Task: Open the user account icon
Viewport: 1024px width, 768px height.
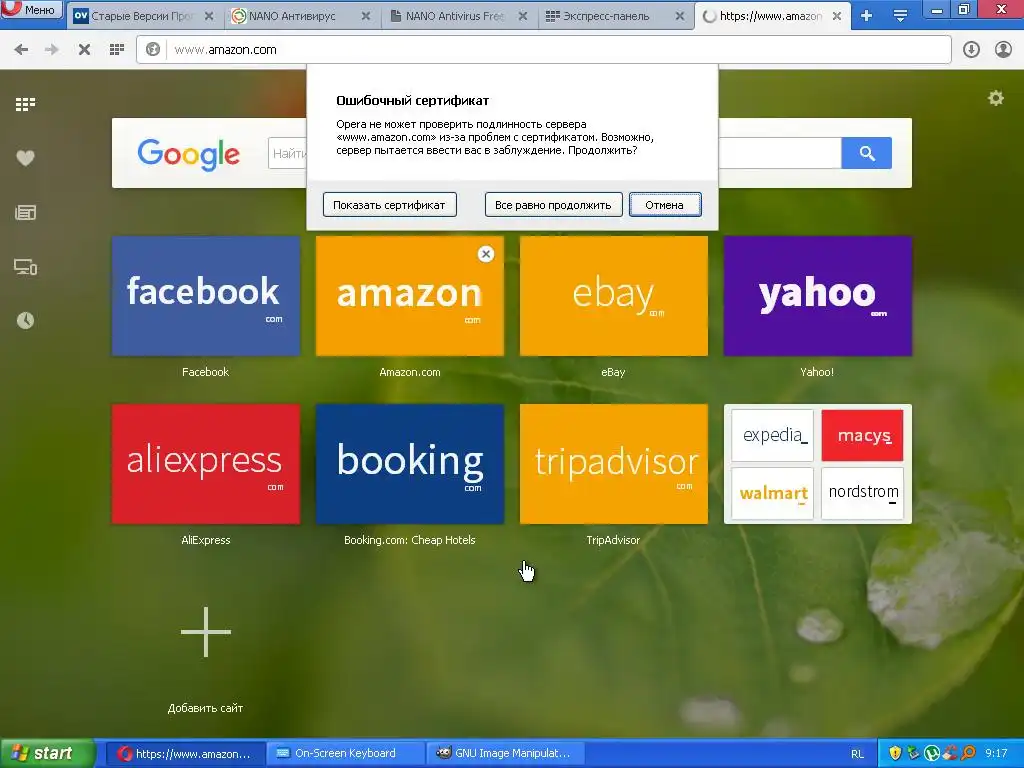Action: [x=1003, y=50]
